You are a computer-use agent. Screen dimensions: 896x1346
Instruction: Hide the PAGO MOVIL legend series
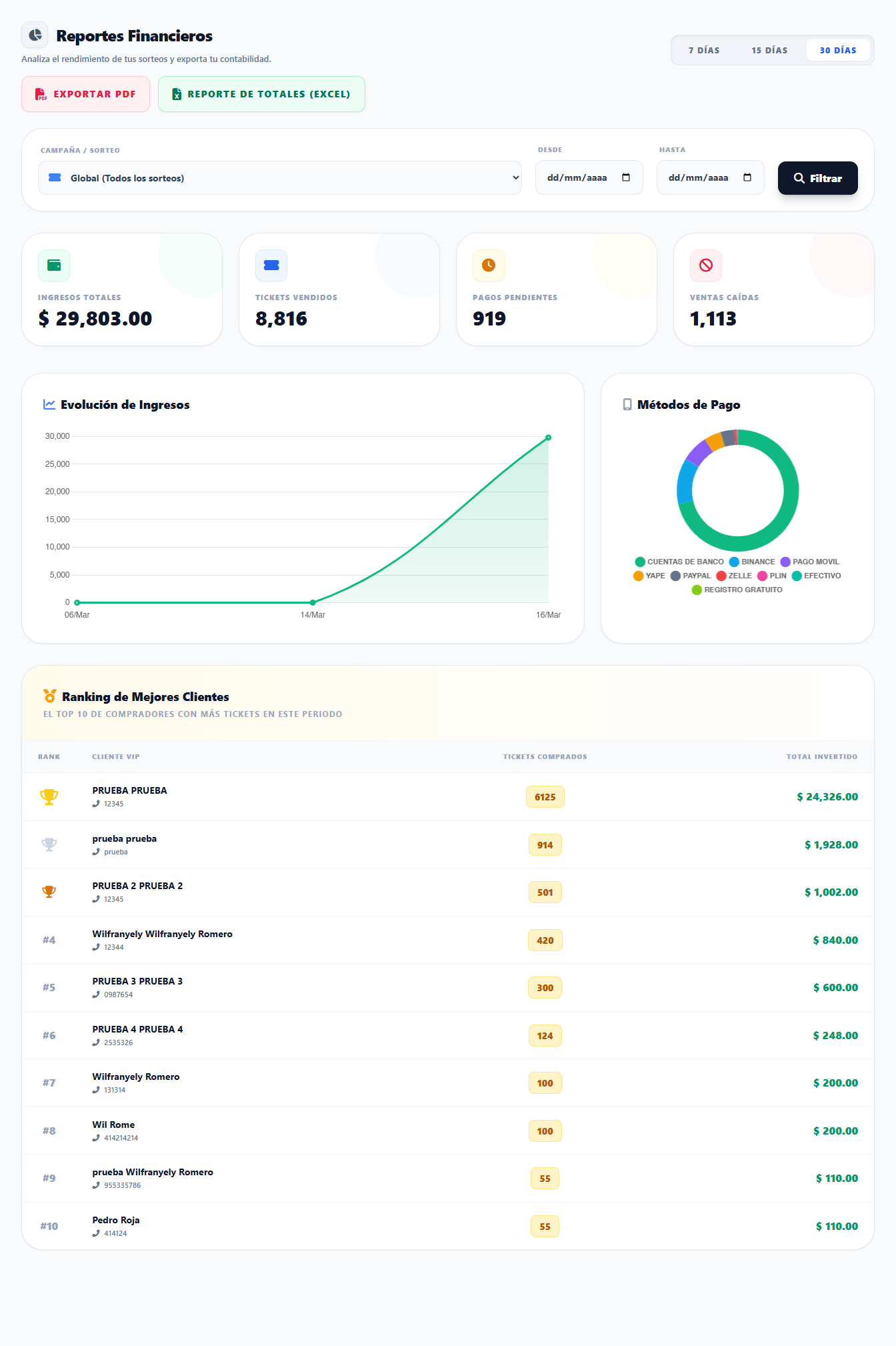point(809,562)
